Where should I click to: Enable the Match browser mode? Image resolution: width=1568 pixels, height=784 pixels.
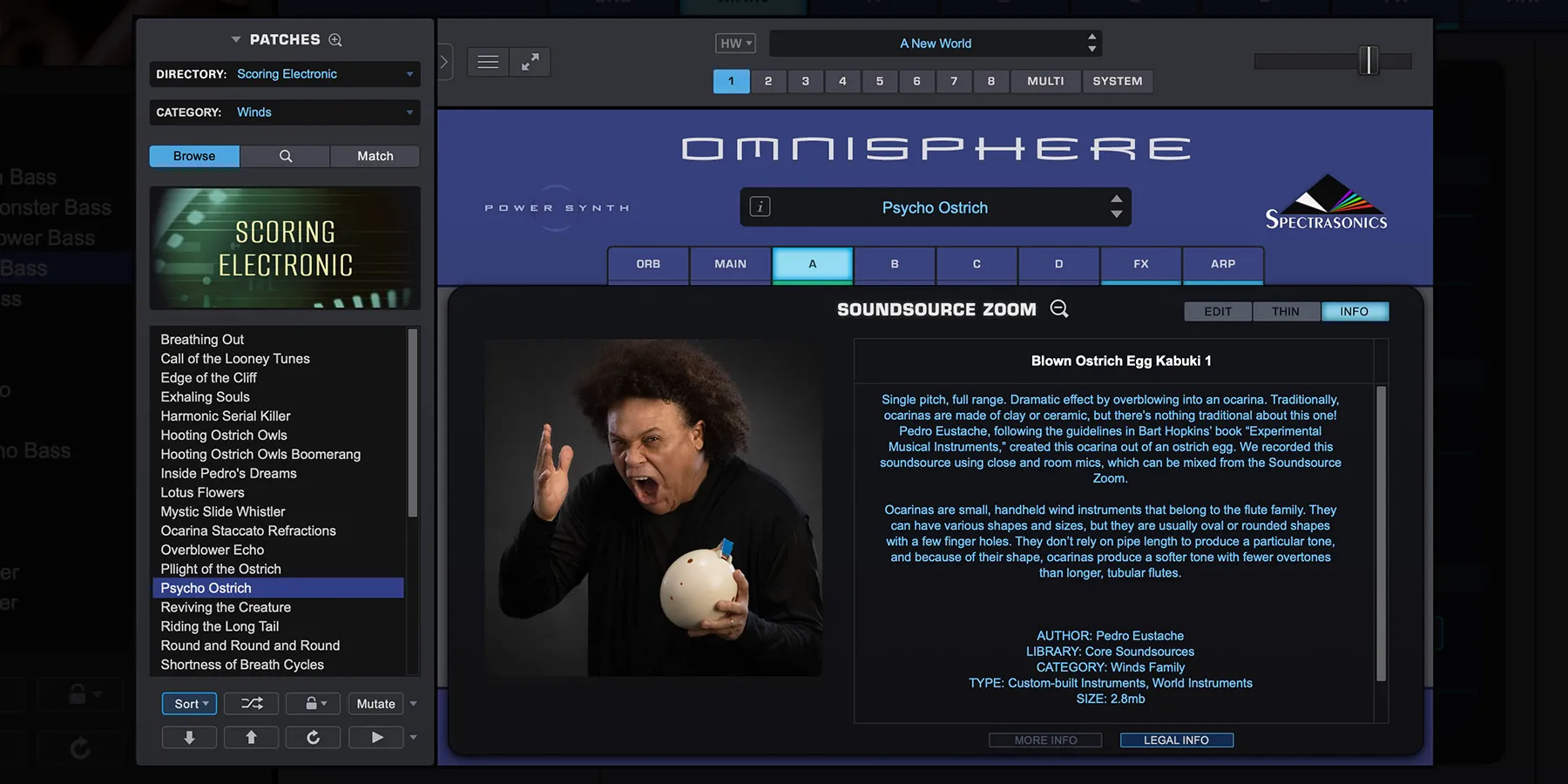click(x=375, y=156)
